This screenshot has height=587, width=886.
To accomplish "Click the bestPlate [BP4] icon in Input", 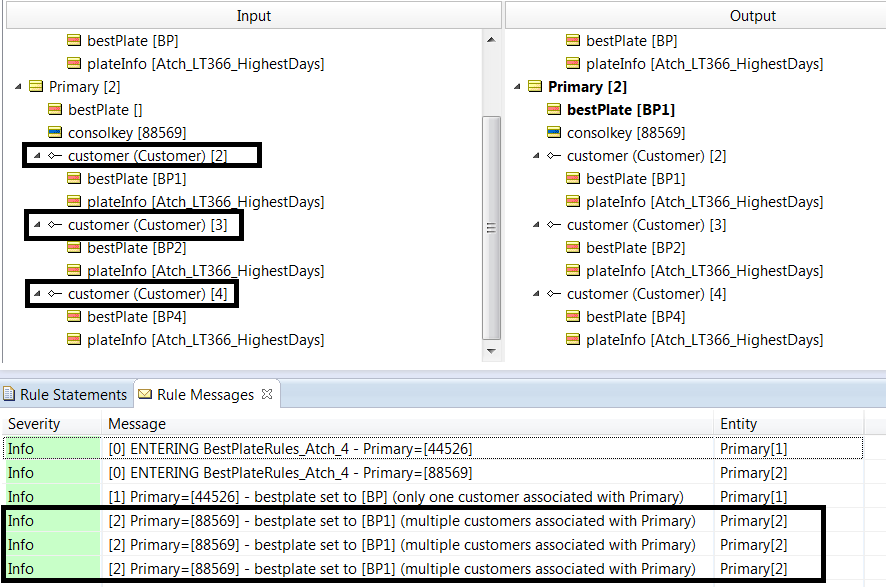I will click(73, 316).
